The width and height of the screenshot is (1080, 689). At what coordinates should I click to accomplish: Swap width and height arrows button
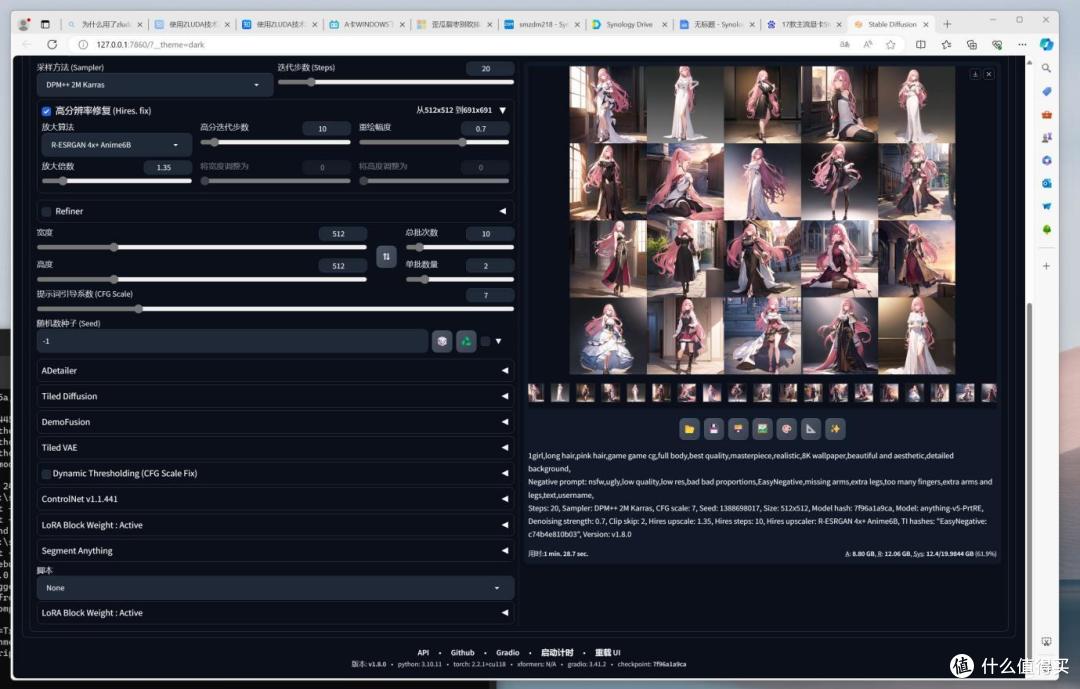coord(386,256)
